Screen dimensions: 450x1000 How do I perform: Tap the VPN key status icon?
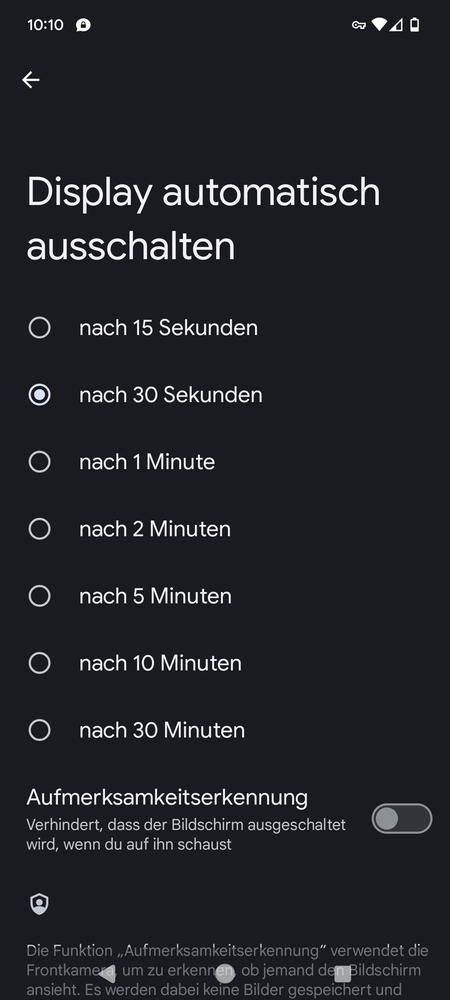[x=359, y=25]
